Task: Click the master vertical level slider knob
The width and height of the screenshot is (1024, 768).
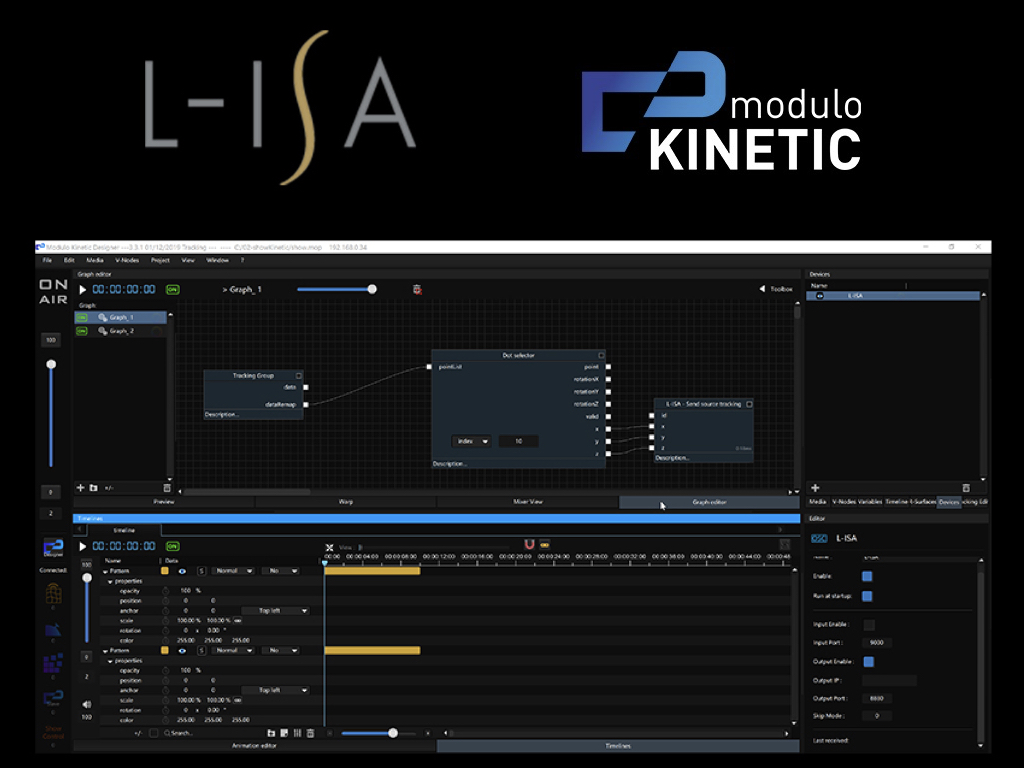Action: (x=51, y=364)
